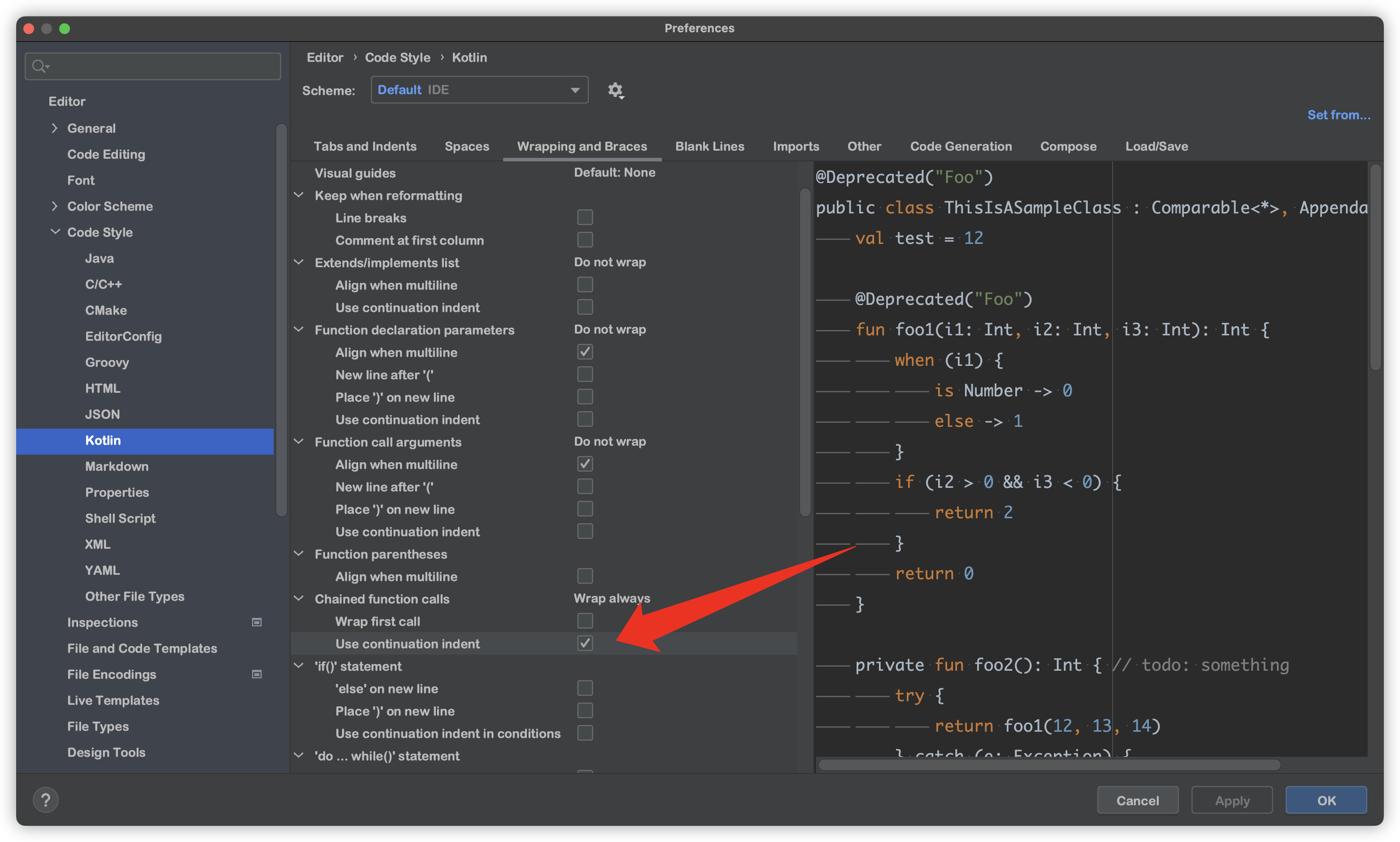Select Markdown in Code Style tree
This screenshot has width=1400, height=842.
(117, 466)
